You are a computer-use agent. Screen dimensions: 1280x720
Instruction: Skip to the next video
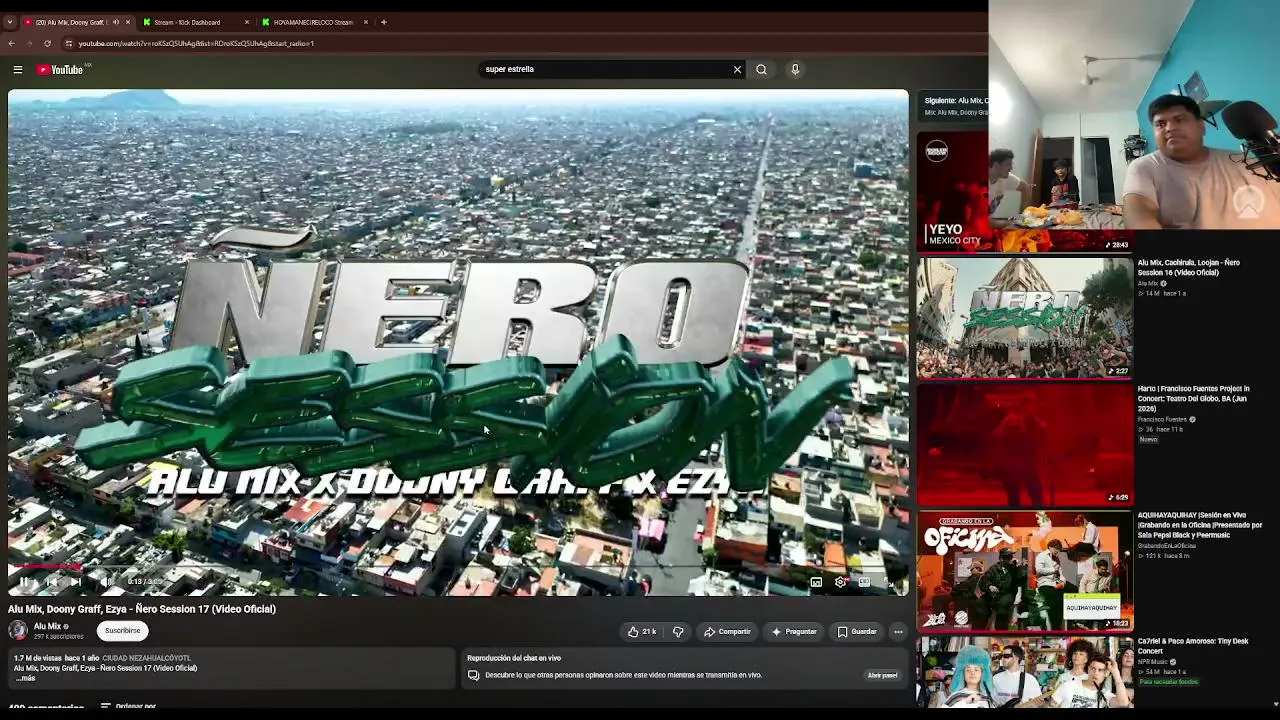(x=75, y=581)
